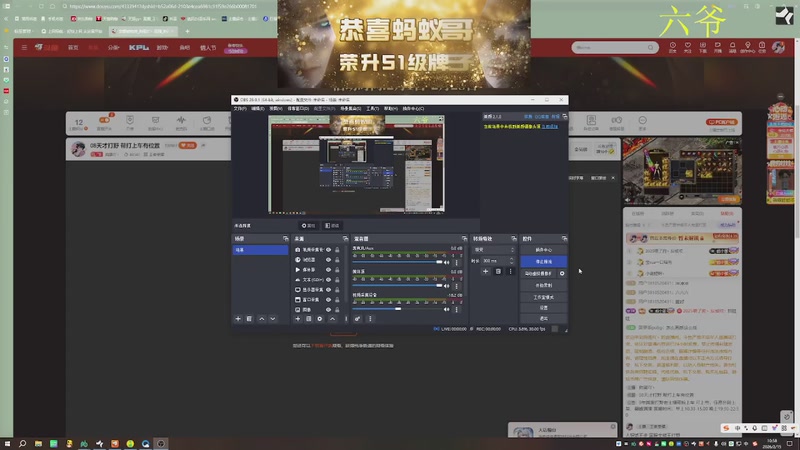Screen dimensions: 800x450
Task: Open options menu for 麦克风/Aux channel
Action: [457, 262]
